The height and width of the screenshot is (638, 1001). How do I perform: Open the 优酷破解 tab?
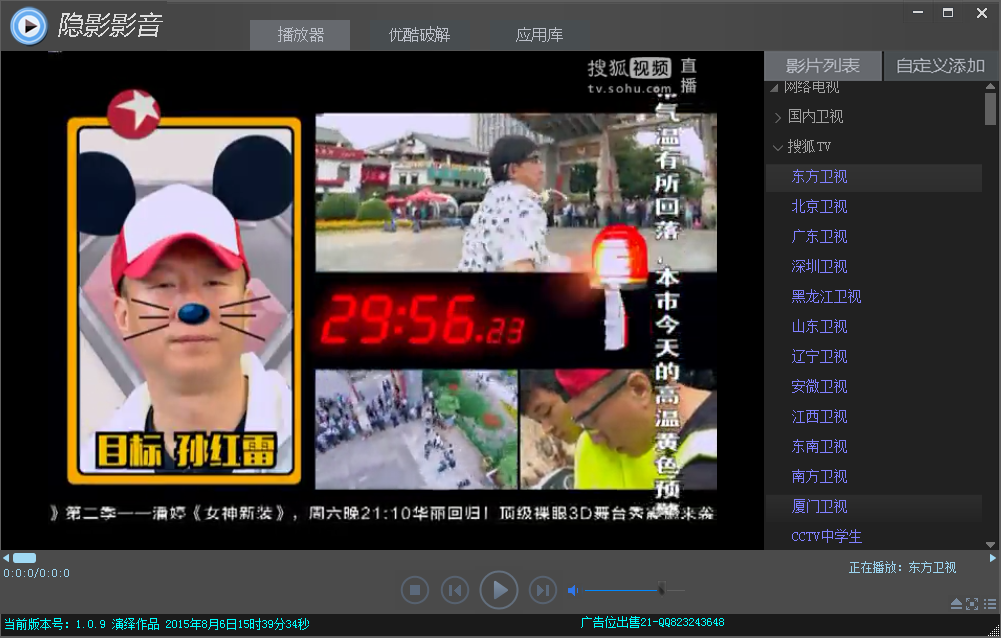(x=419, y=34)
